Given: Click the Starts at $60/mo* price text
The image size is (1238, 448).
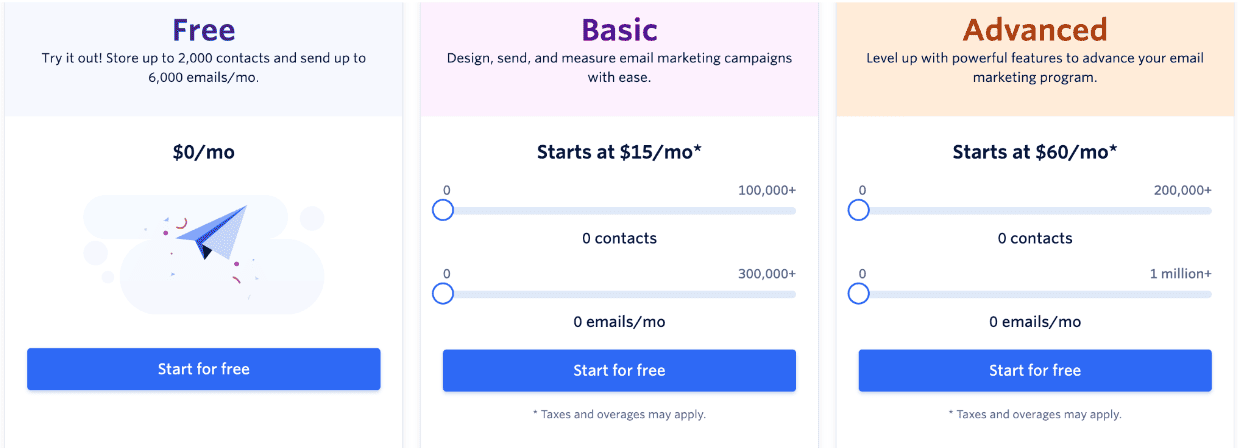Looking at the screenshot, I should tap(1035, 152).
